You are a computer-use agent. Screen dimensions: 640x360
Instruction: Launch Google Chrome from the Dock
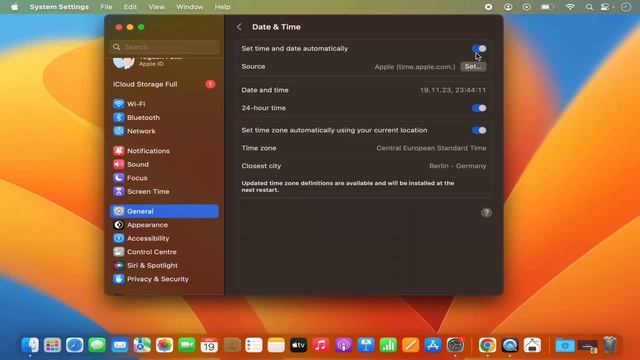(x=487, y=345)
